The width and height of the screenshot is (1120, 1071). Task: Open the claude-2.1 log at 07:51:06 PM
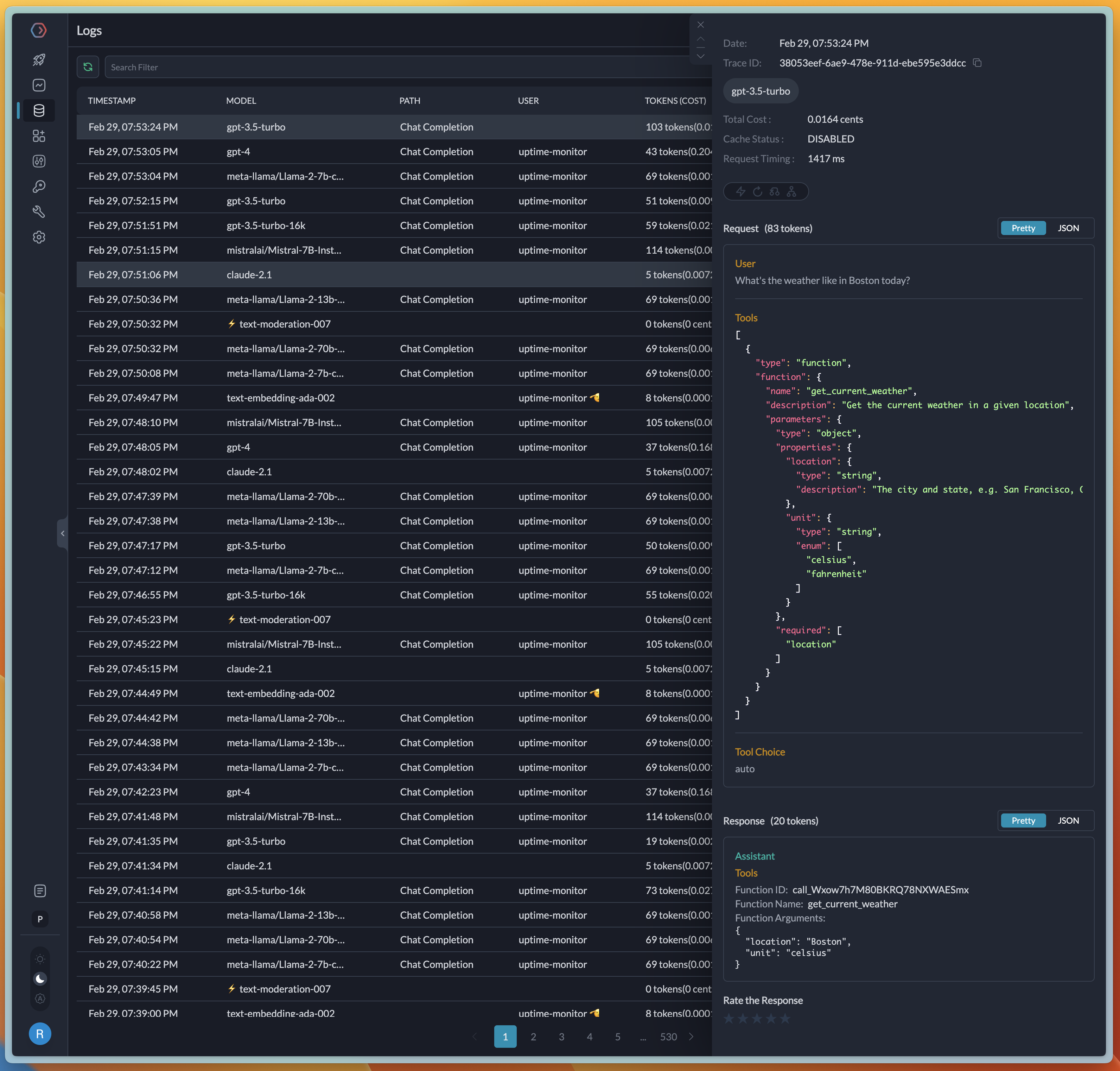point(249,274)
